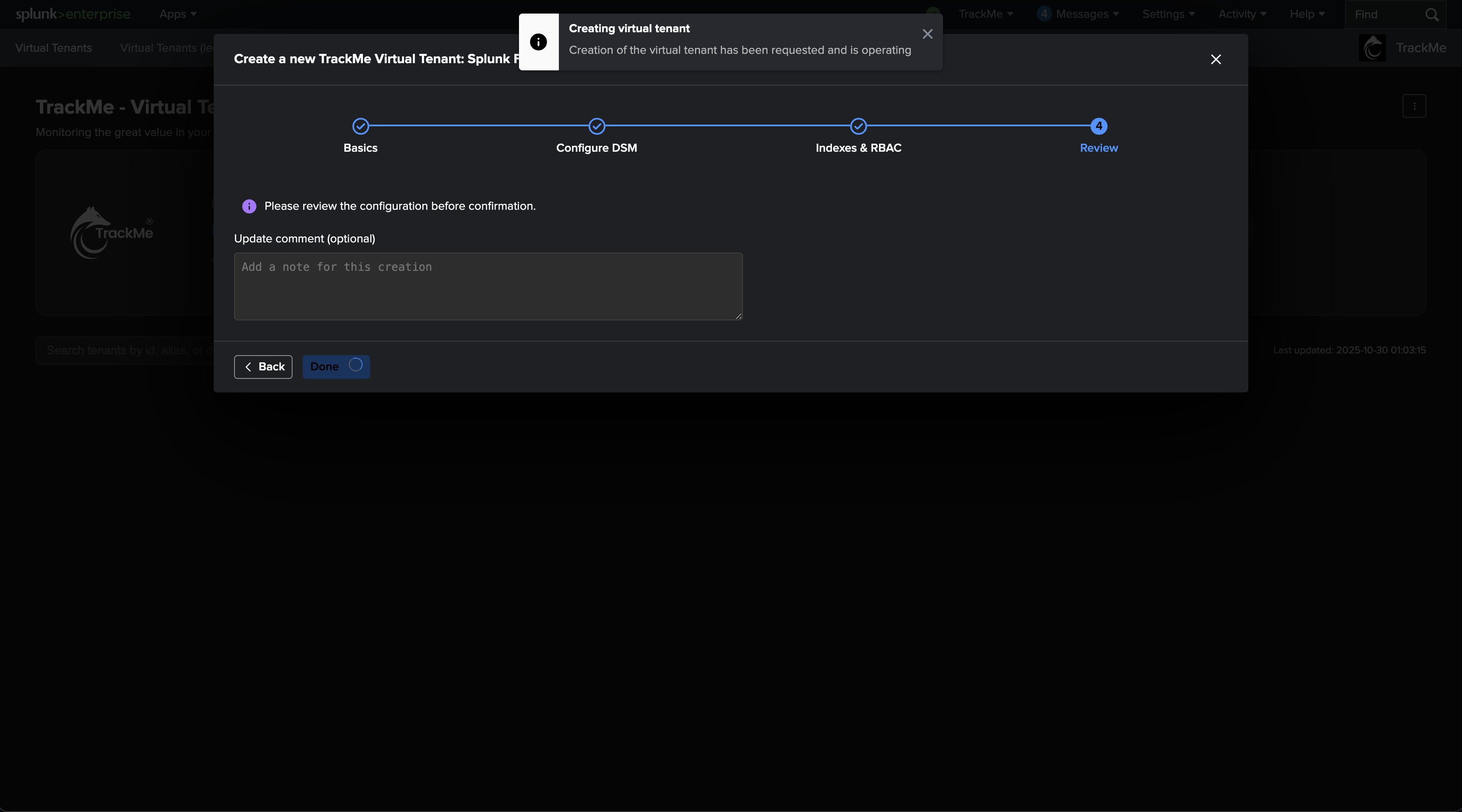
Task: Click the Done button
Action: click(335, 367)
